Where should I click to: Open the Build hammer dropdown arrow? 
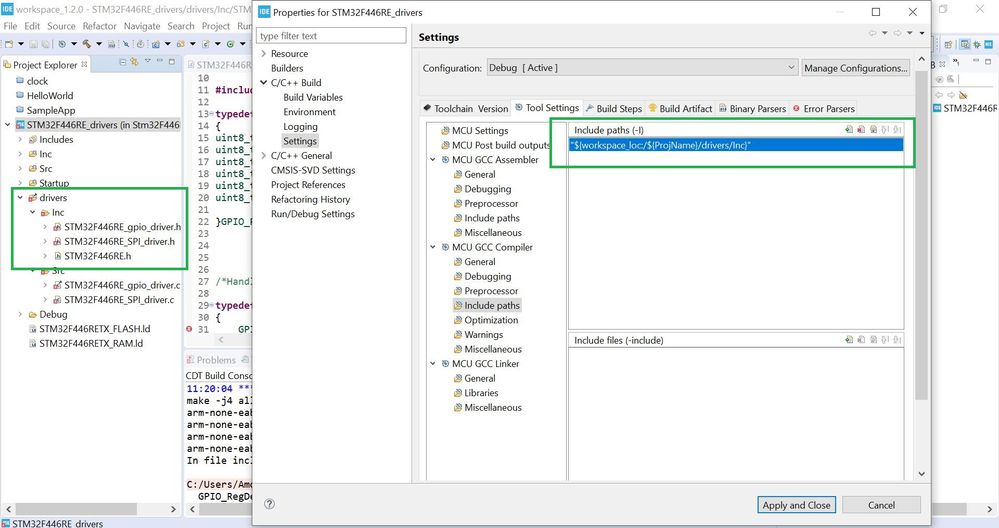pyautogui.click(x=99, y=44)
